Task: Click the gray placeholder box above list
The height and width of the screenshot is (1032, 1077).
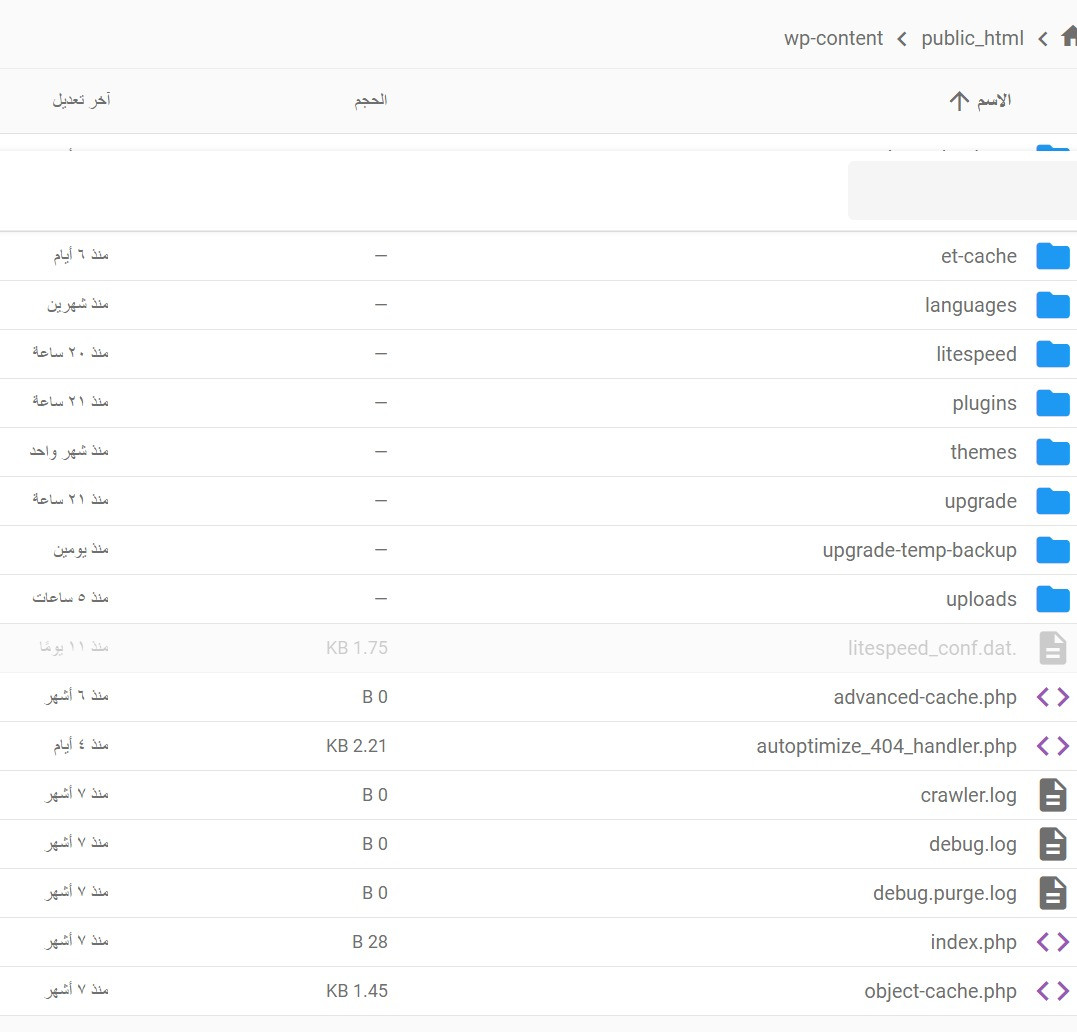Action: [961, 190]
